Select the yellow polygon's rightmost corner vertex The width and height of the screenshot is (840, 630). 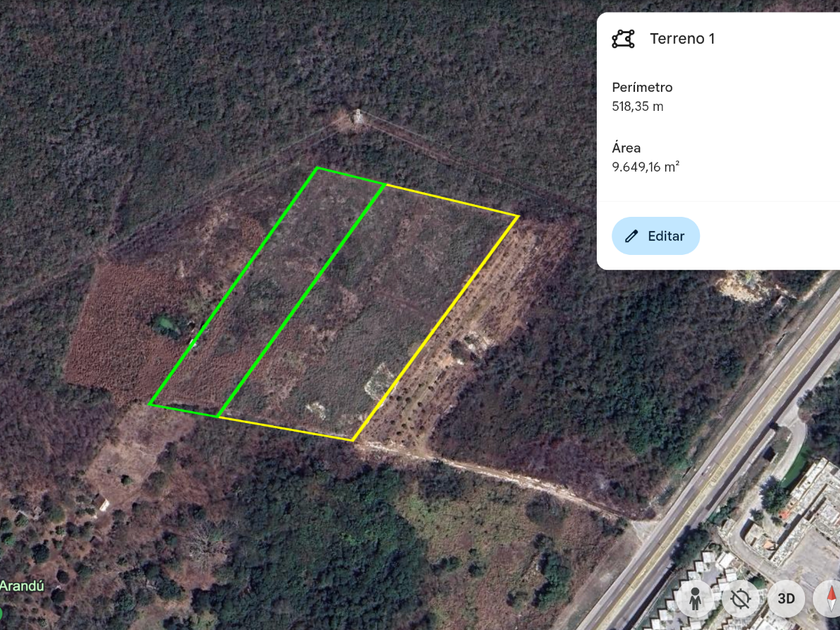coord(518,216)
